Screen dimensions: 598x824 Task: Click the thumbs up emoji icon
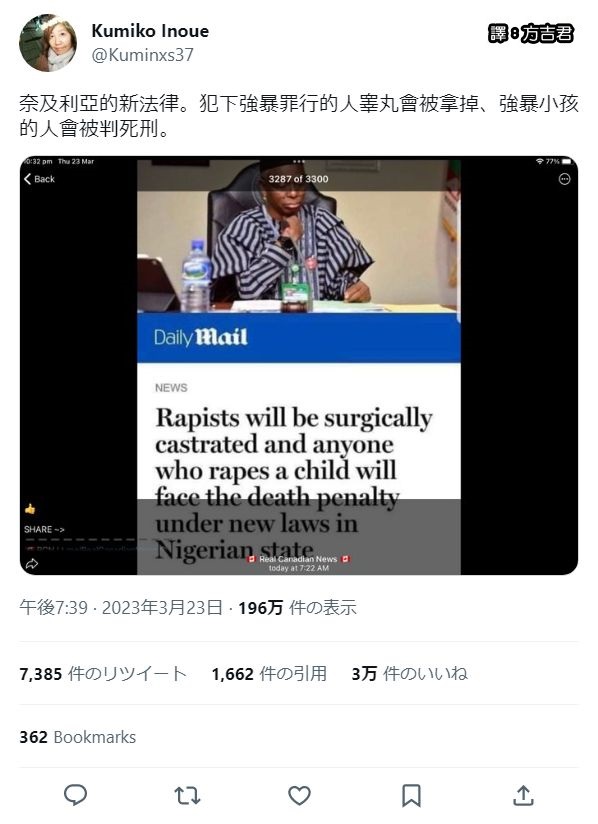pyautogui.click(x=30, y=509)
